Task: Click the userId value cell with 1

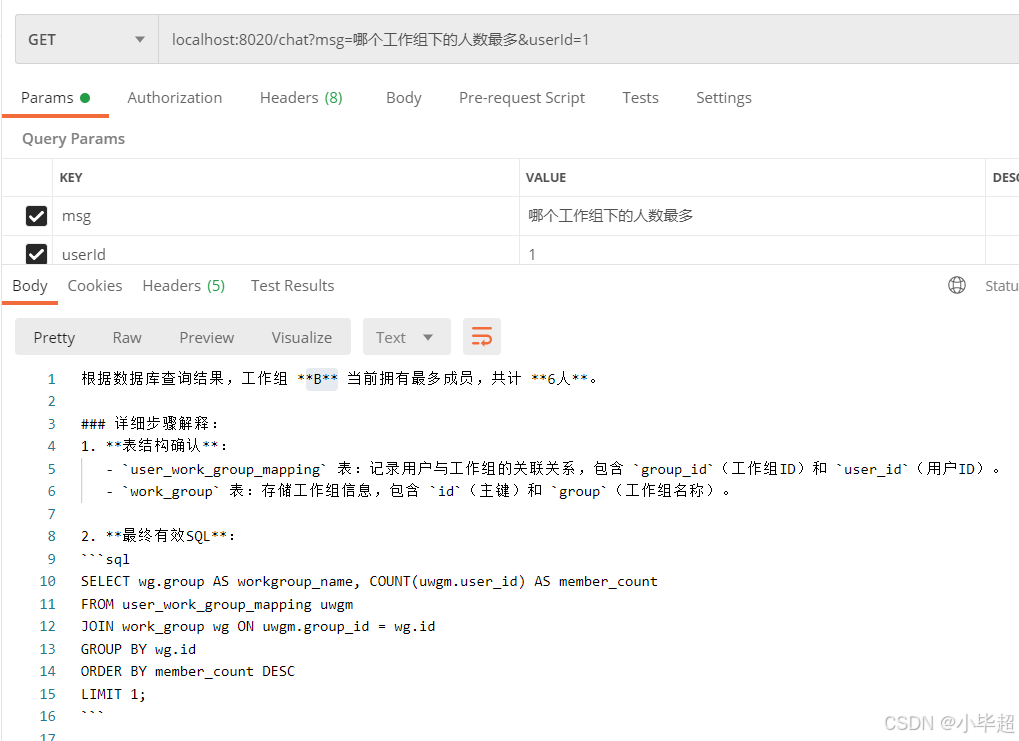Action: click(753, 251)
